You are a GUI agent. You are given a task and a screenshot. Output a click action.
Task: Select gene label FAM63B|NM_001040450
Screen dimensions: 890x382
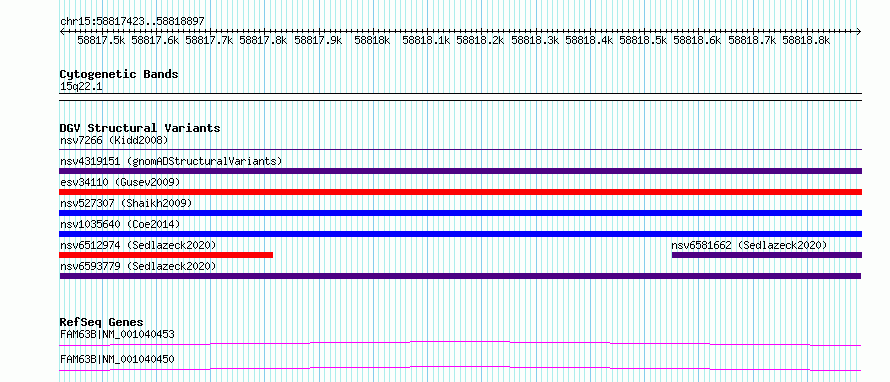click(117, 359)
